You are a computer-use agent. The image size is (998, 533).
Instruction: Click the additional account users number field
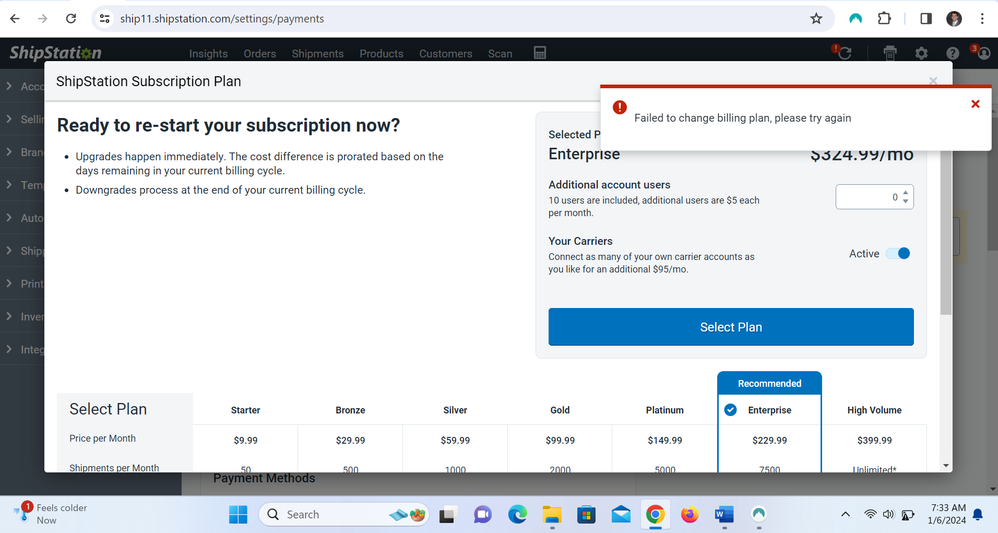(x=866, y=197)
